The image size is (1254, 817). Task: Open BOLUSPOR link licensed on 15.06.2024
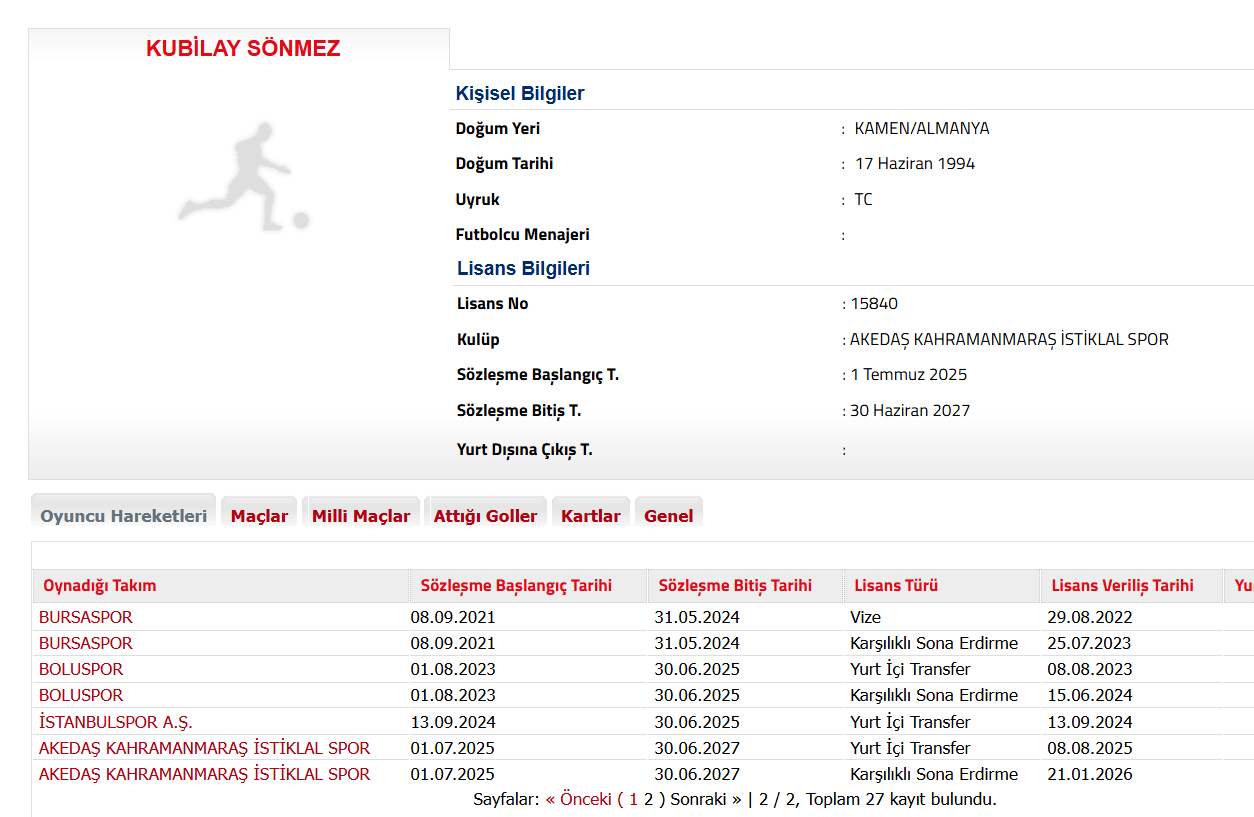81,695
